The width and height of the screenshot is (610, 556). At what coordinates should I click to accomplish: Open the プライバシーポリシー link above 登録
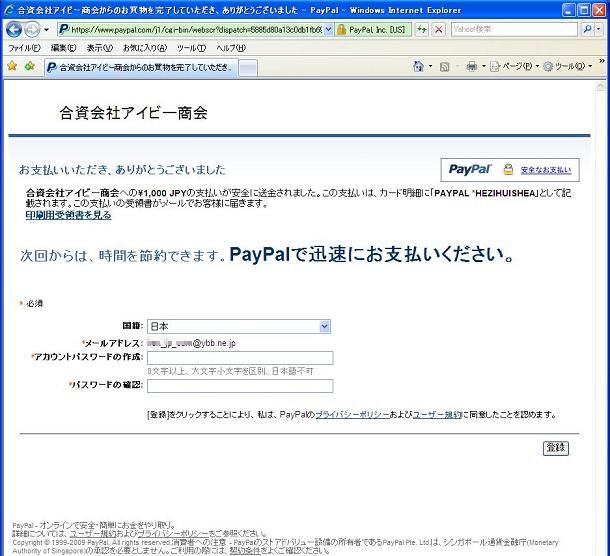(352, 415)
